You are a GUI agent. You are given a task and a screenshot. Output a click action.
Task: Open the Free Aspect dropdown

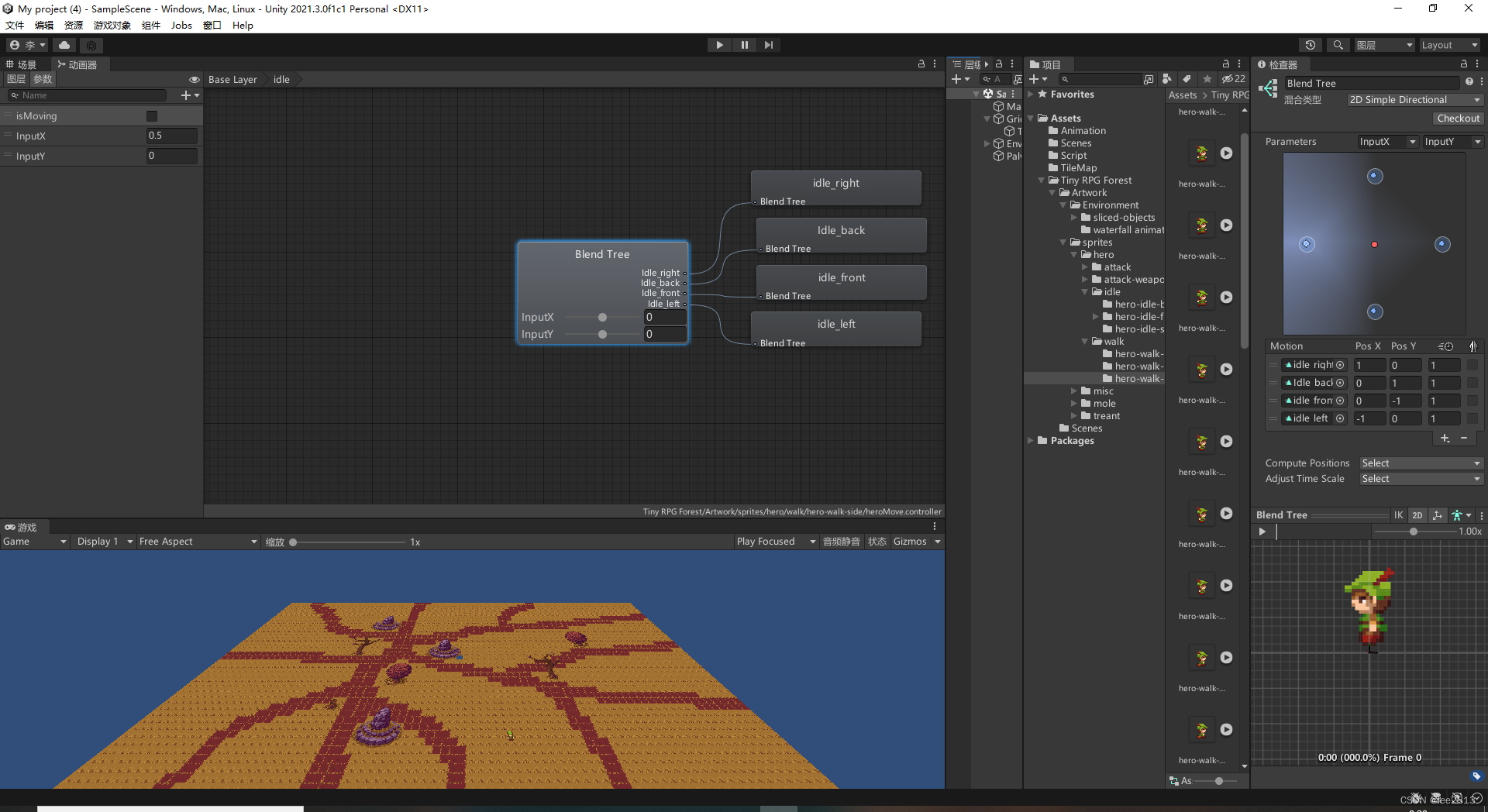(198, 542)
